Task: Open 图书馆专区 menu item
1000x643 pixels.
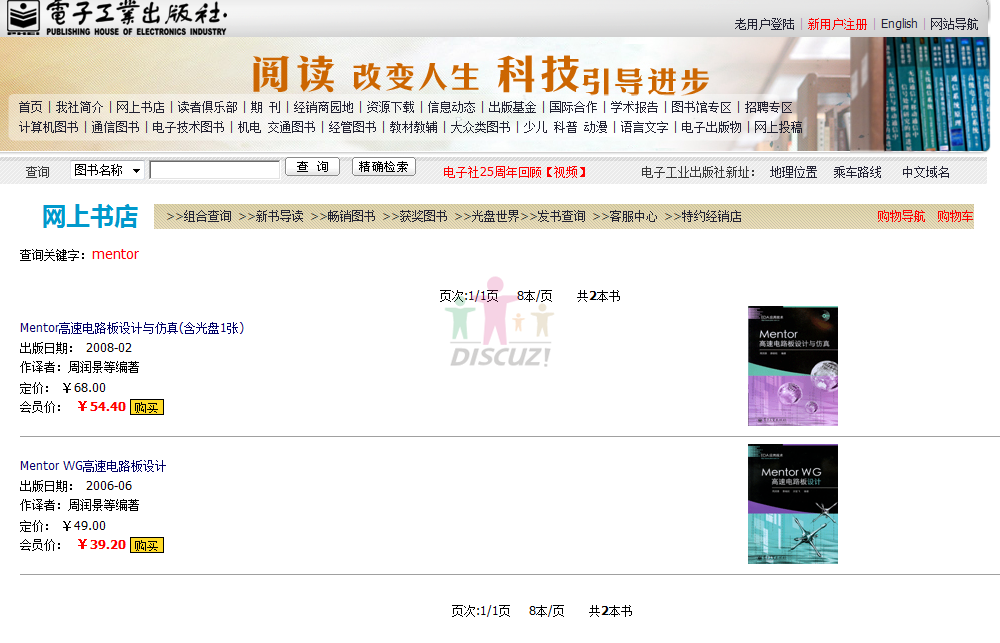Action: pos(702,107)
